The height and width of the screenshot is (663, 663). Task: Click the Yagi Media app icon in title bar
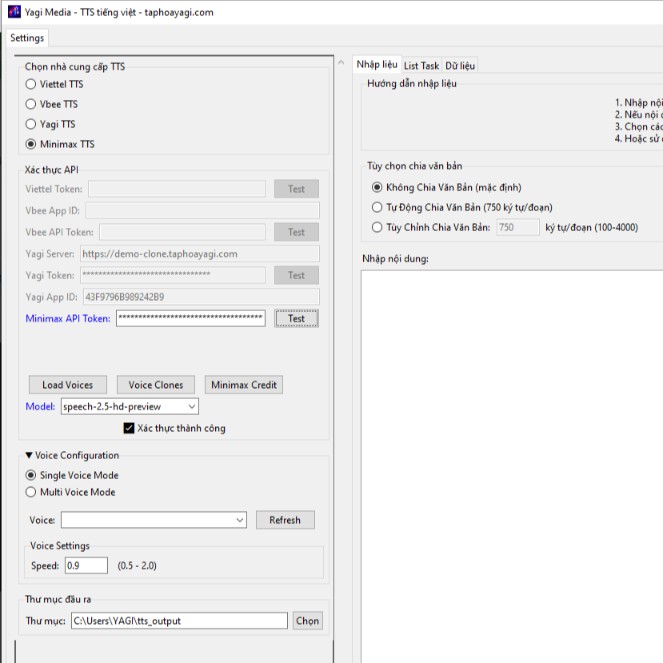point(14,11)
